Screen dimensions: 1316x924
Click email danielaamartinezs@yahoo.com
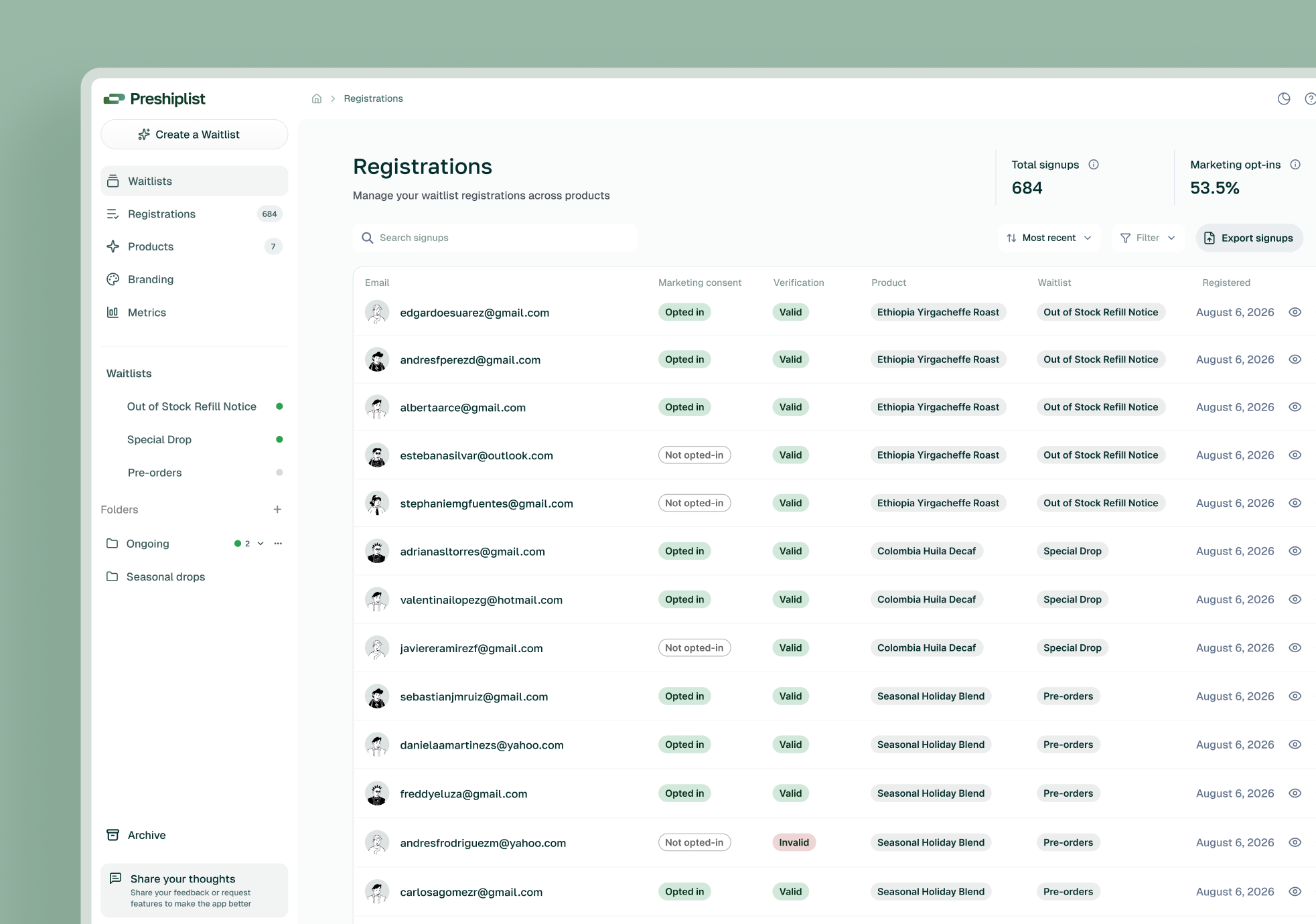(x=482, y=745)
